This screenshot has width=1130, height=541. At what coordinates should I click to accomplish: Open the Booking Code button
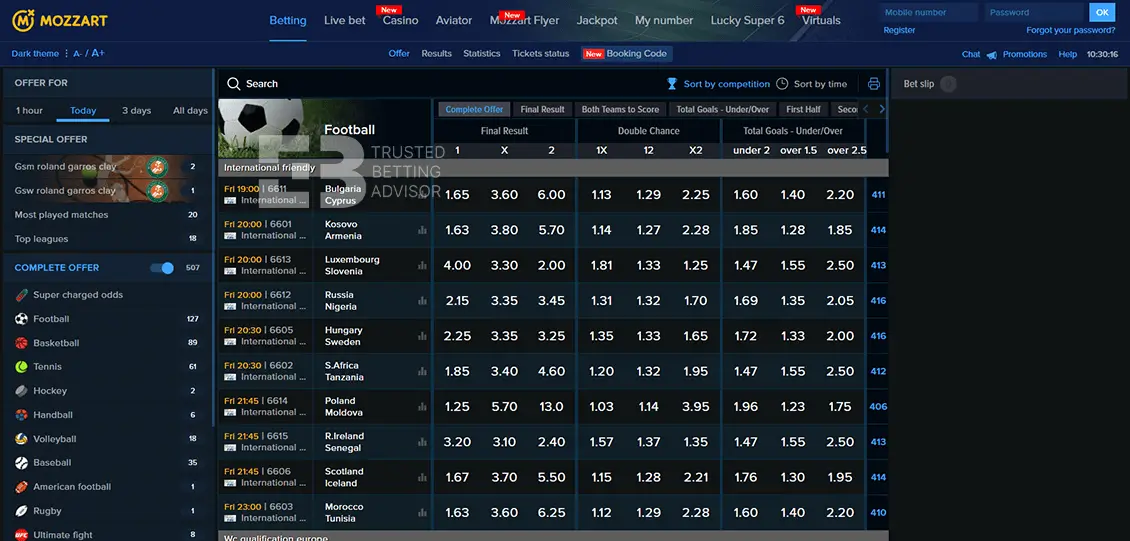click(626, 54)
